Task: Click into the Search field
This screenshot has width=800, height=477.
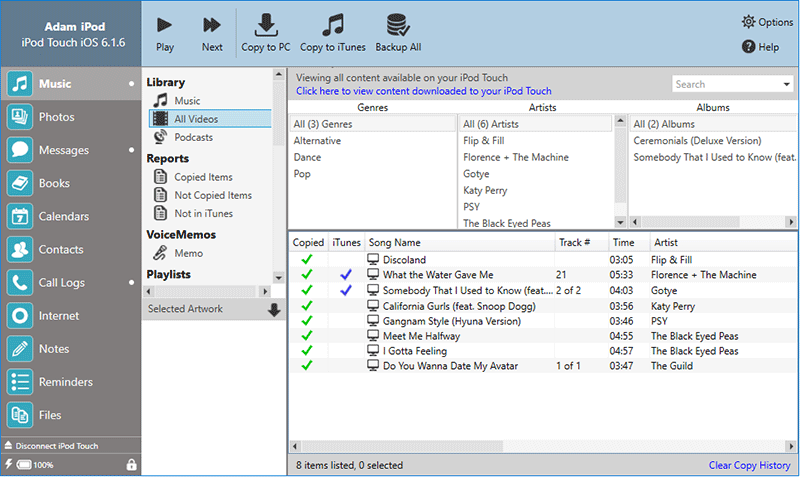Action: (727, 84)
